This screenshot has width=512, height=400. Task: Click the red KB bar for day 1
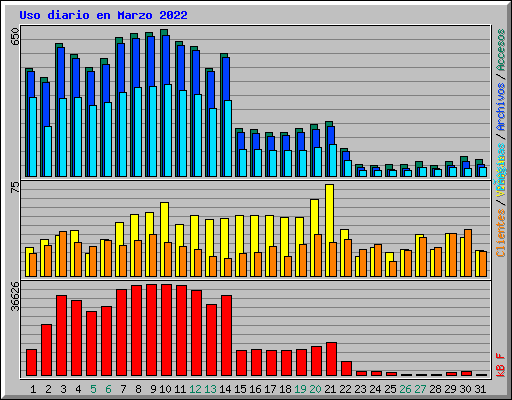[x=31, y=363]
